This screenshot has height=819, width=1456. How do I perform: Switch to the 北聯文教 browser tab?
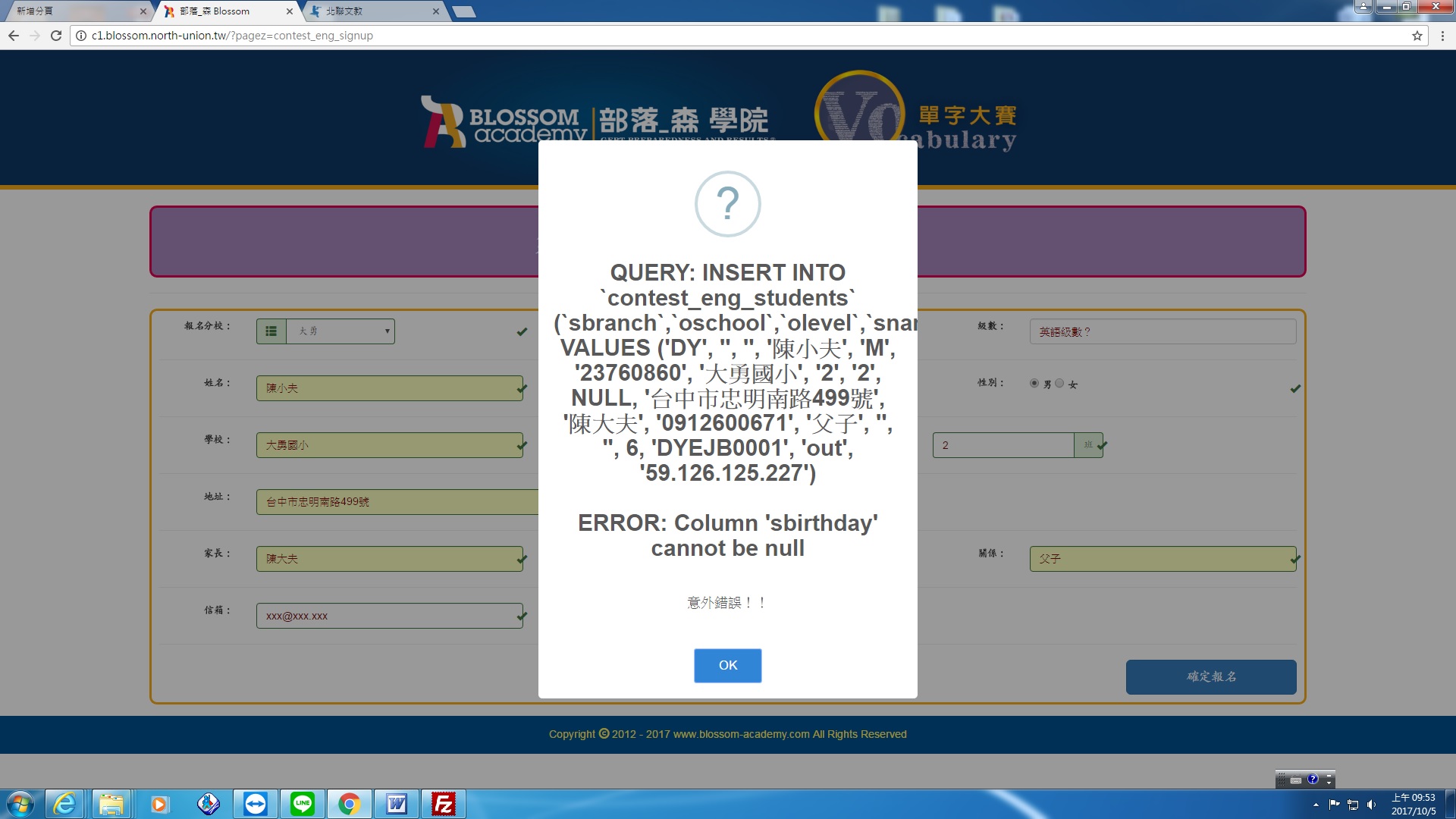tap(372, 11)
